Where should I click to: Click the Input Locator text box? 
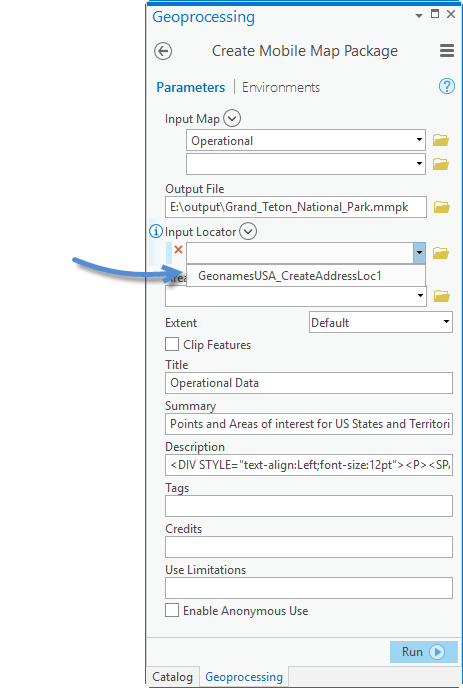pos(300,253)
